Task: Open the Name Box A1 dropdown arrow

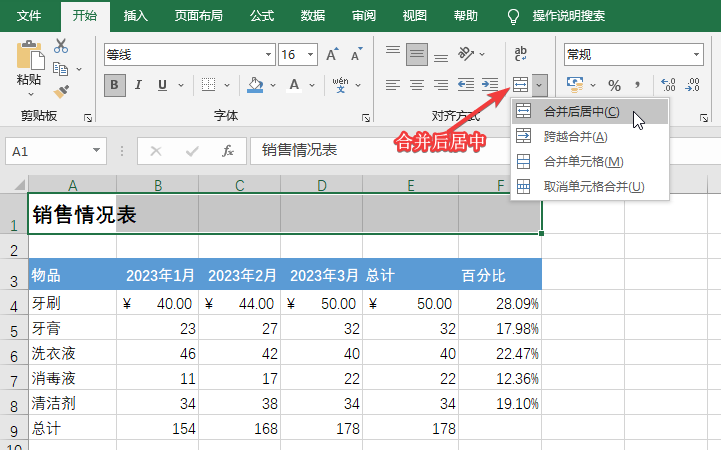Action: (x=96, y=150)
